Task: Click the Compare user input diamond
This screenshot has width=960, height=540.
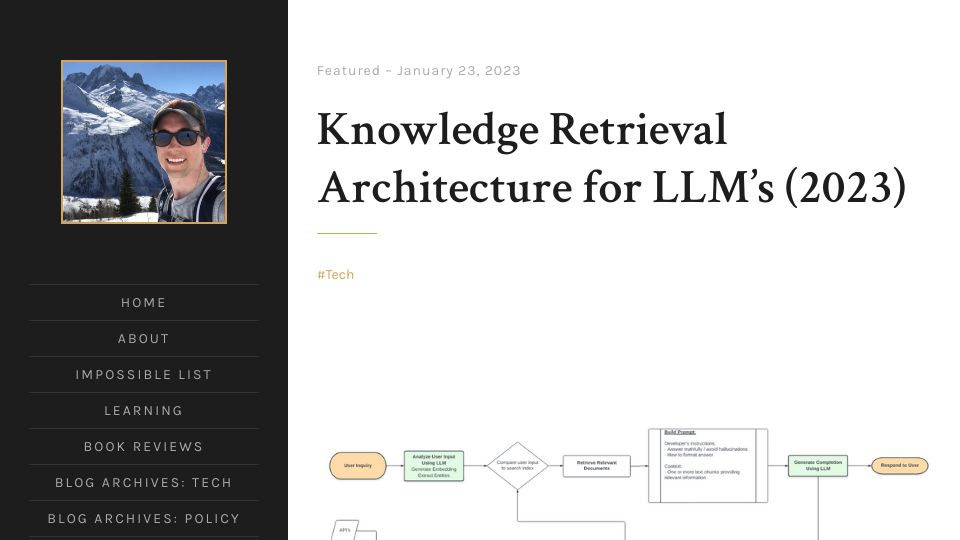Action: coord(517,465)
